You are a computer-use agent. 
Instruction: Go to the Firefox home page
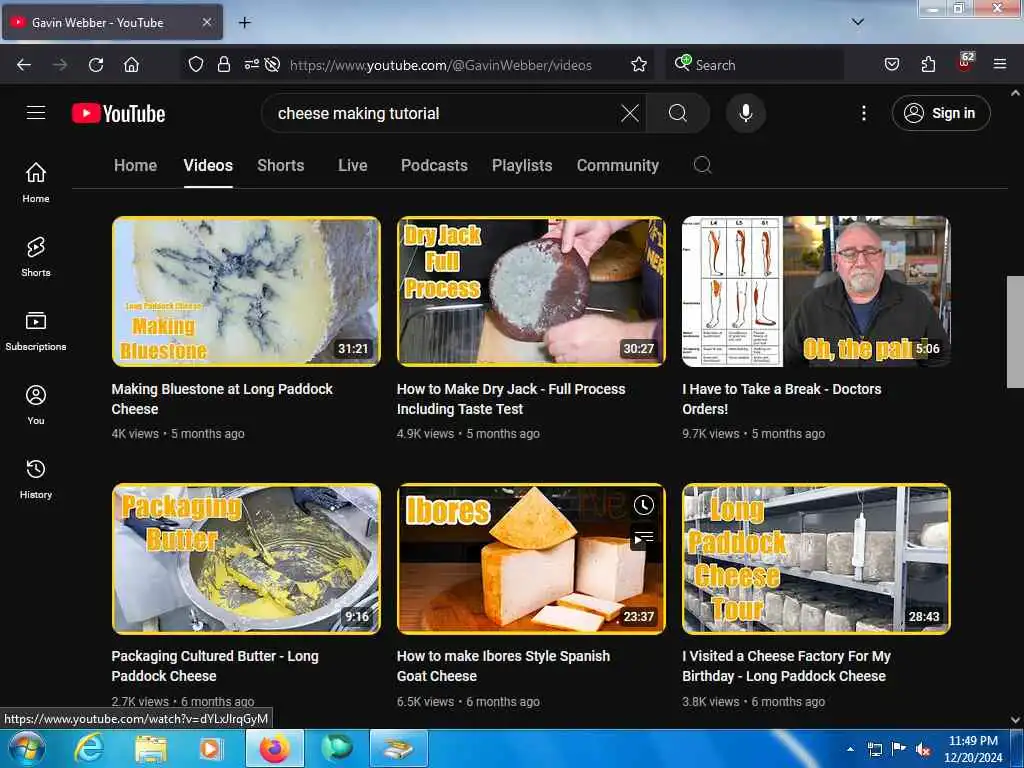coord(131,65)
